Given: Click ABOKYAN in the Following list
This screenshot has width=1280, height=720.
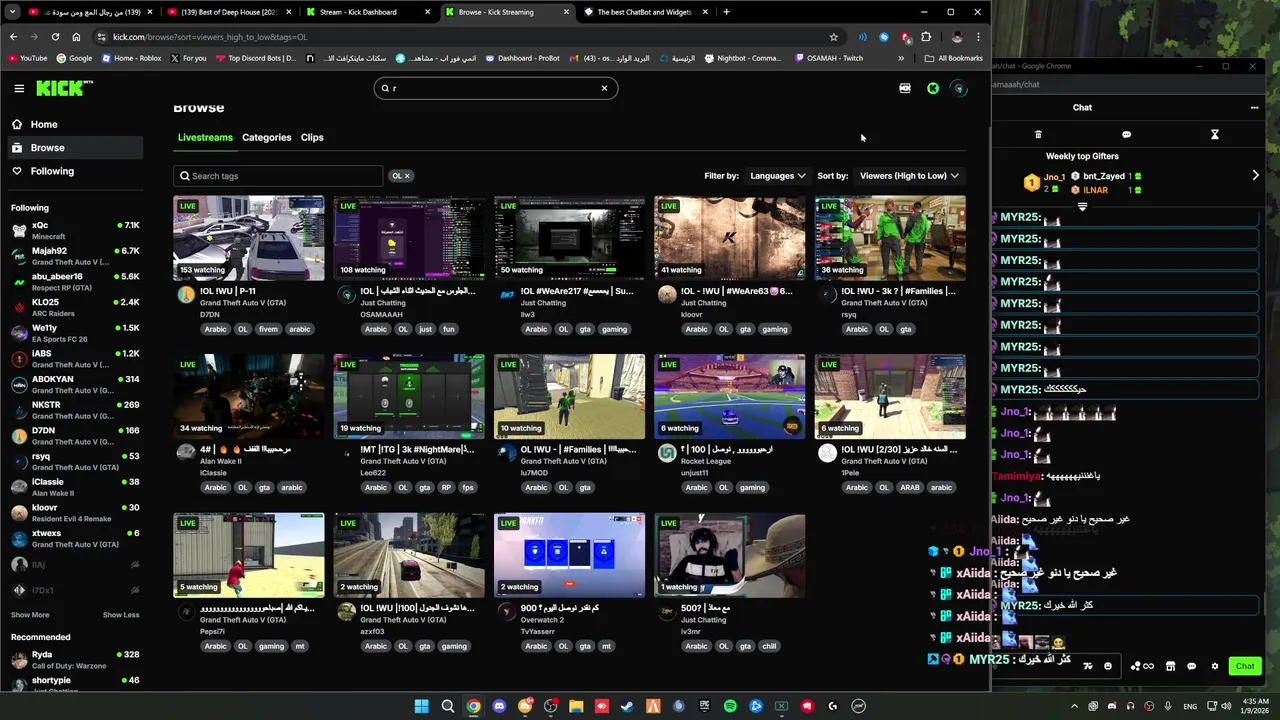Looking at the screenshot, I should click(76, 384).
